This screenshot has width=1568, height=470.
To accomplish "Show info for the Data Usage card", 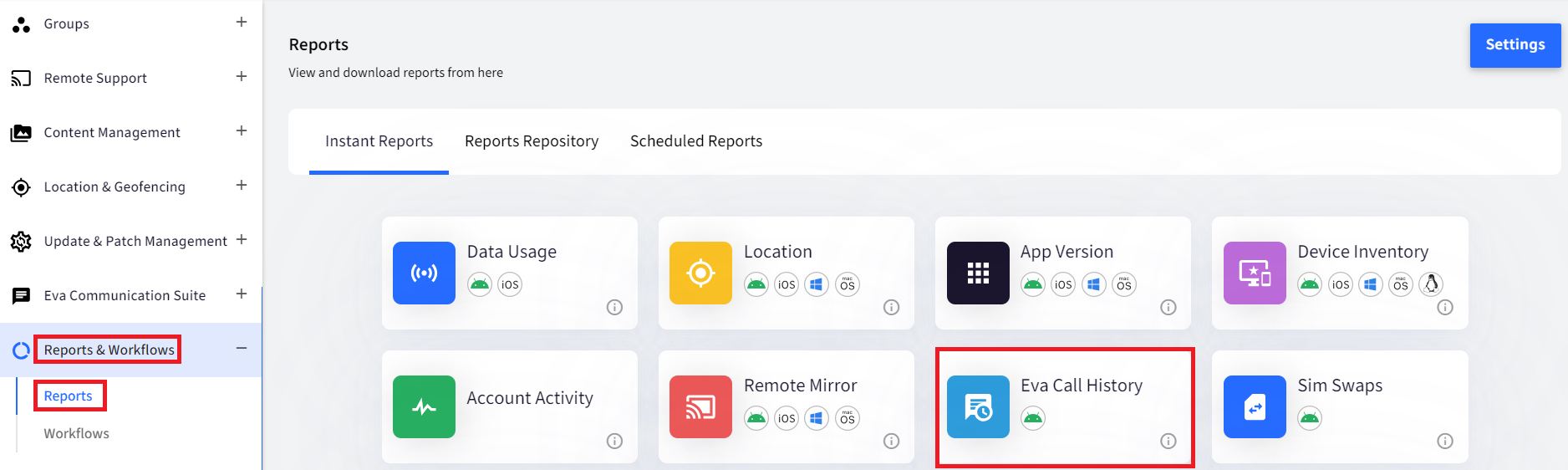I will [614, 307].
